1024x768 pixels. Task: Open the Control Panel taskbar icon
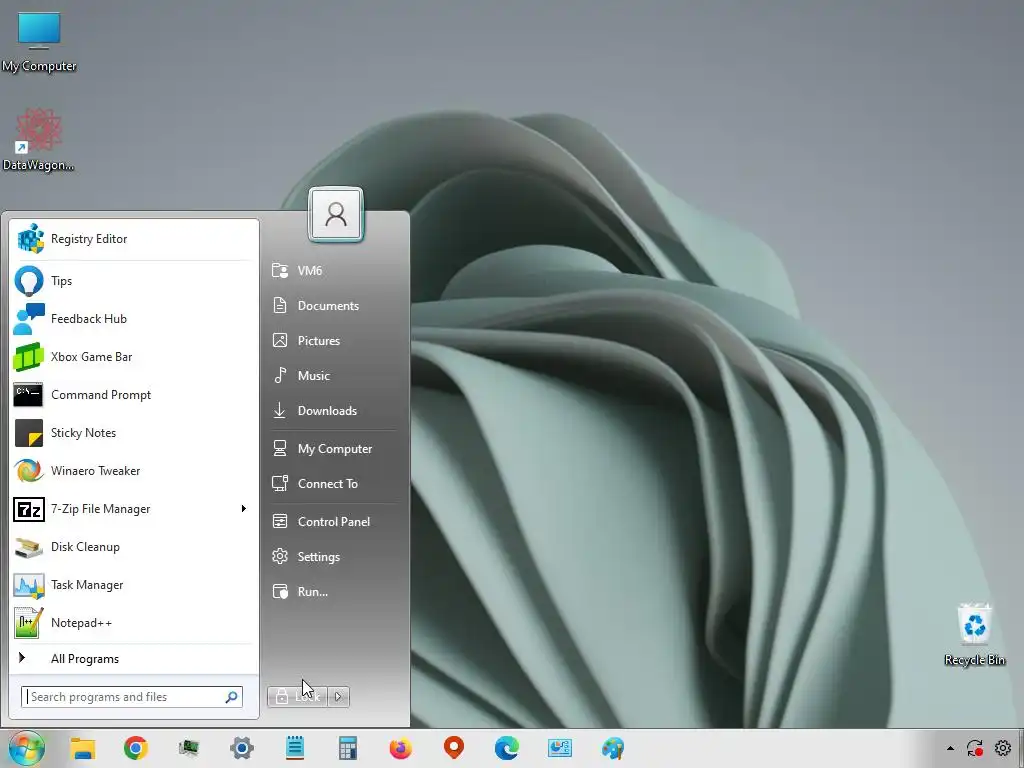pyautogui.click(x=560, y=748)
